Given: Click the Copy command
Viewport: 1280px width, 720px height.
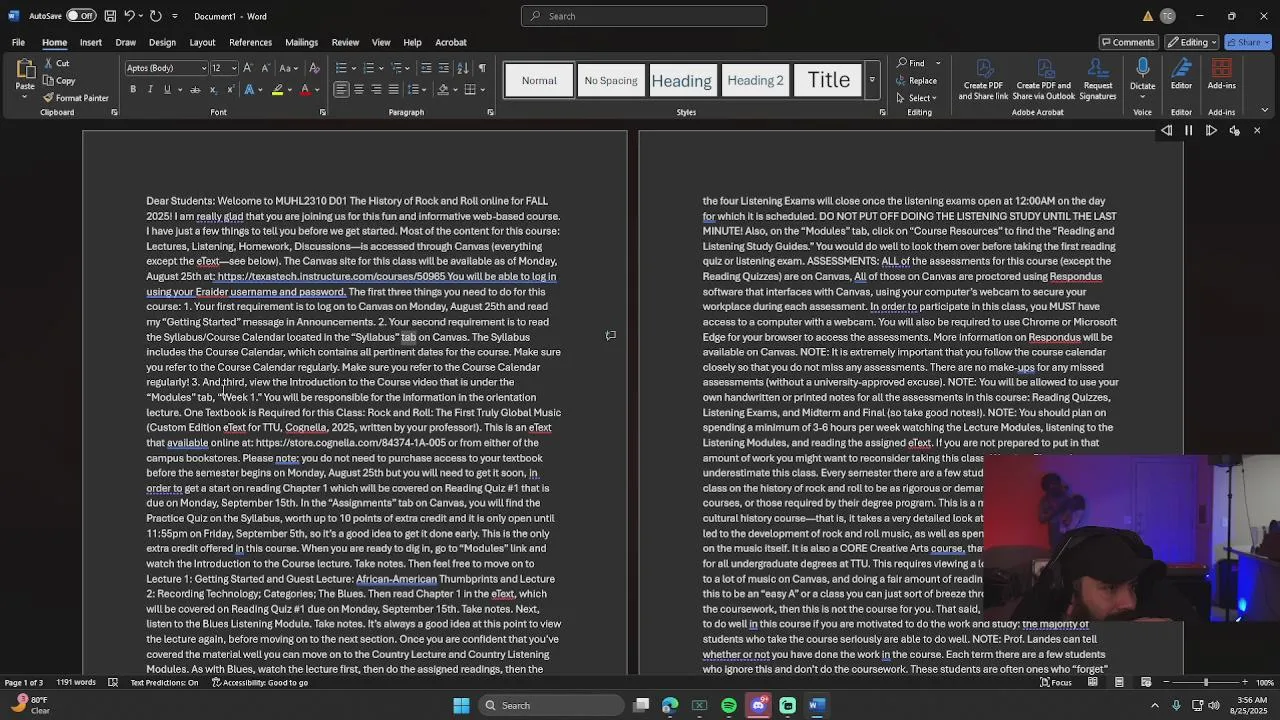Looking at the screenshot, I should click(59, 80).
